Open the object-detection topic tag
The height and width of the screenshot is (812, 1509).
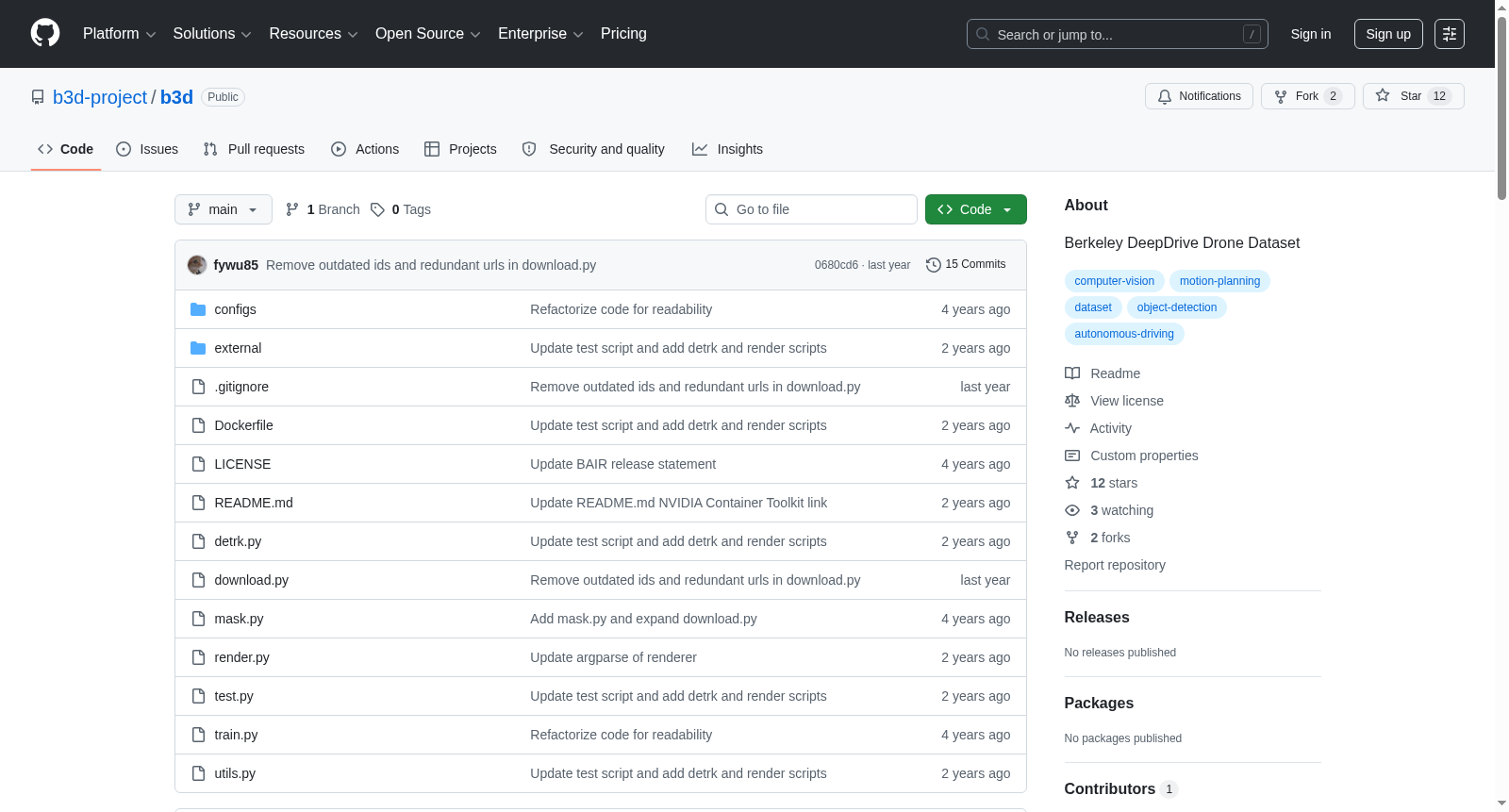1177,307
